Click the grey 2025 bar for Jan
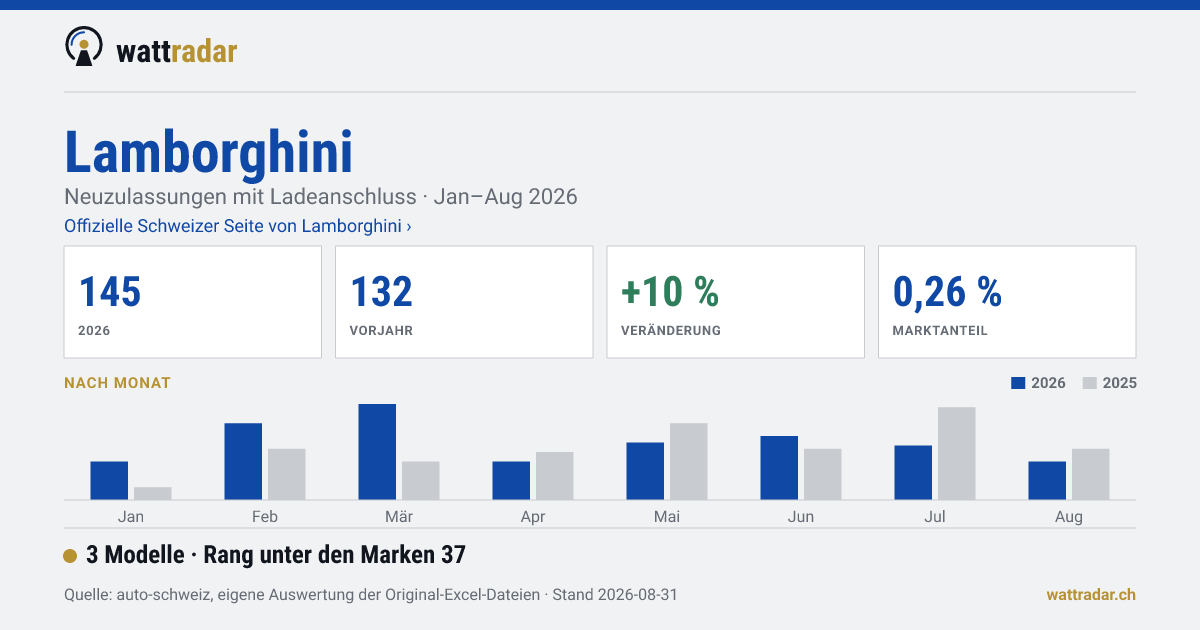 153,493
